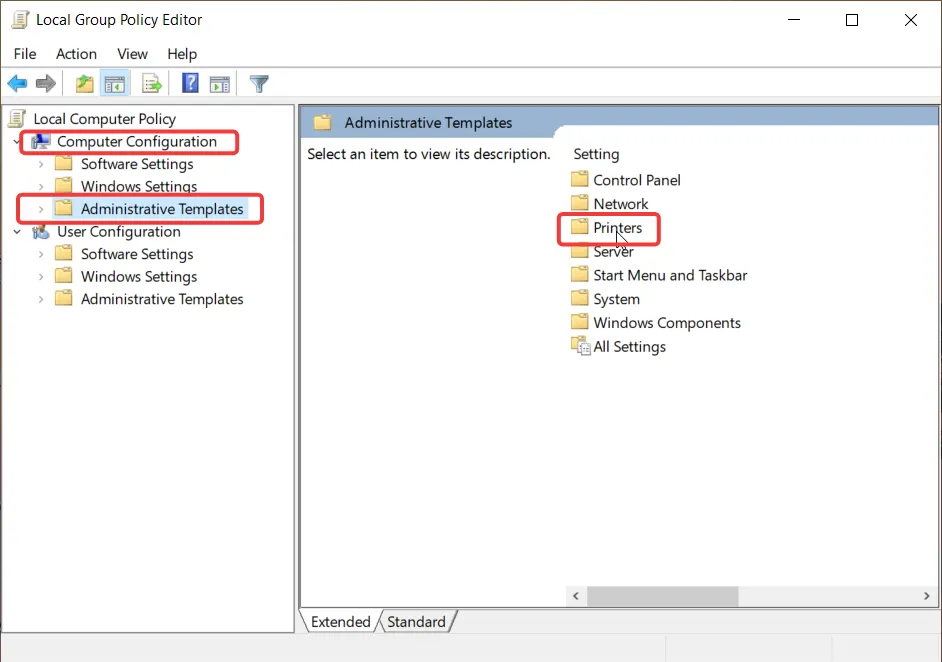Click folder icon beside Software Settings under Computer Configuration
Viewport: 942px width, 662px height.
[64, 163]
